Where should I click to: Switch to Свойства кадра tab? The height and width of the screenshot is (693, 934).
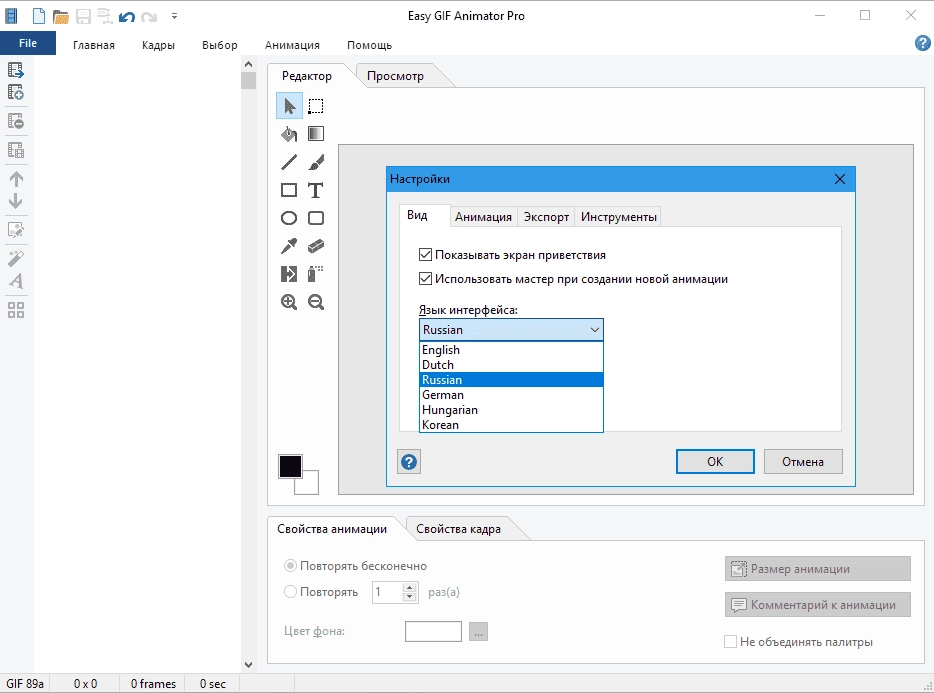(458, 529)
